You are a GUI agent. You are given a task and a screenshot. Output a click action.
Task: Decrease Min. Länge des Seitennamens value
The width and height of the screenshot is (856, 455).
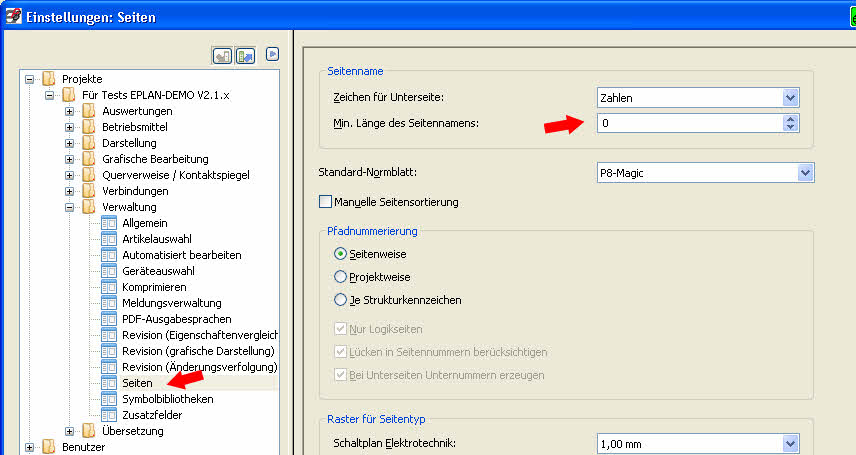point(790,127)
